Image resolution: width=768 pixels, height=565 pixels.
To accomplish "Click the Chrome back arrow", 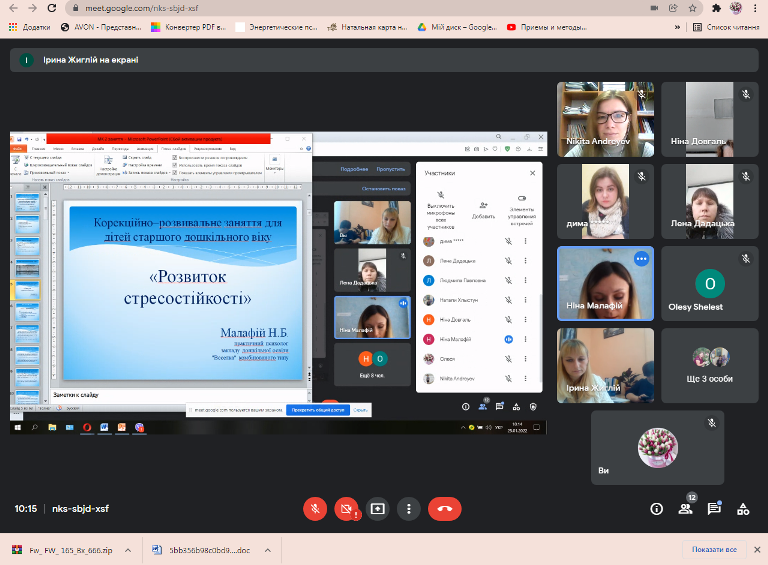I will 14,8.
